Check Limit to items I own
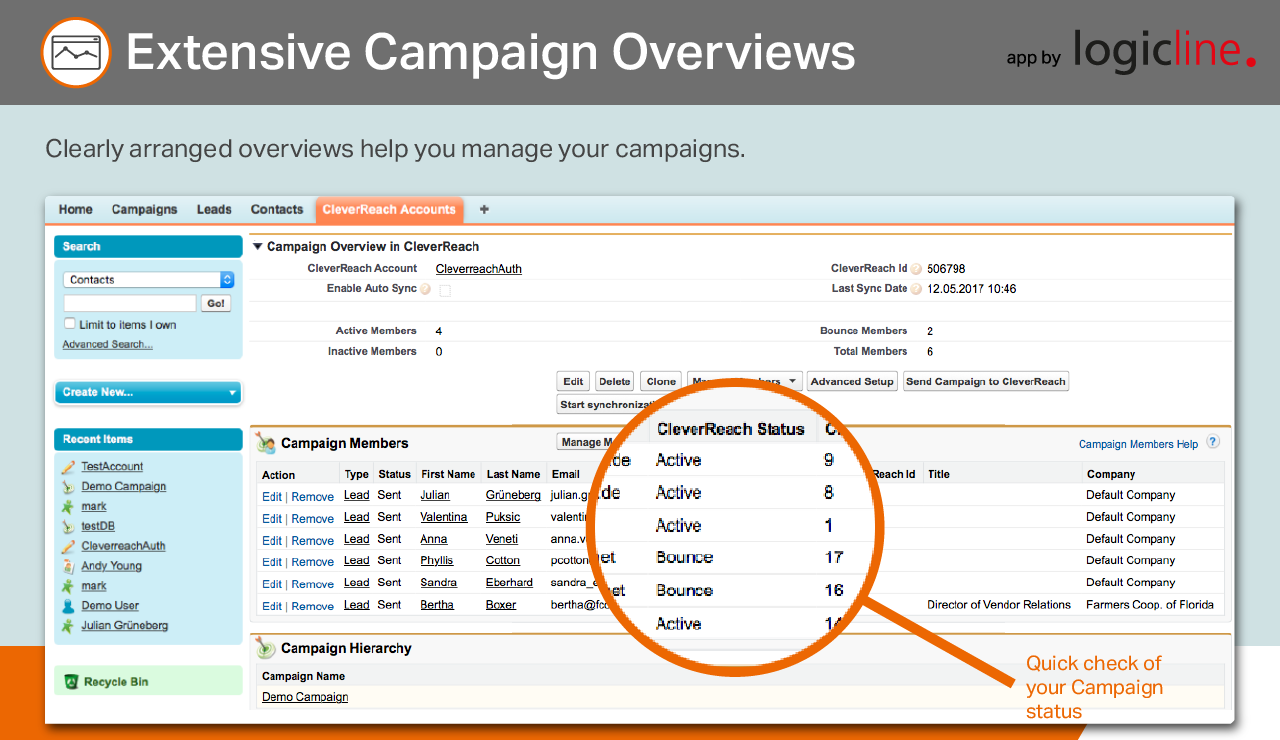Viewport: 1280px width, 740px height. (x=69, y=322)
